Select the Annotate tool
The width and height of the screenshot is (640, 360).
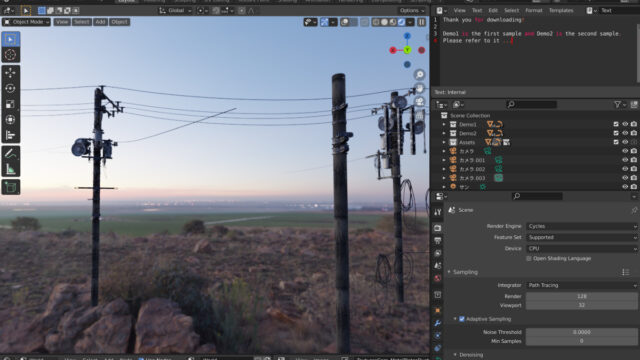click(x=11, y=154)
